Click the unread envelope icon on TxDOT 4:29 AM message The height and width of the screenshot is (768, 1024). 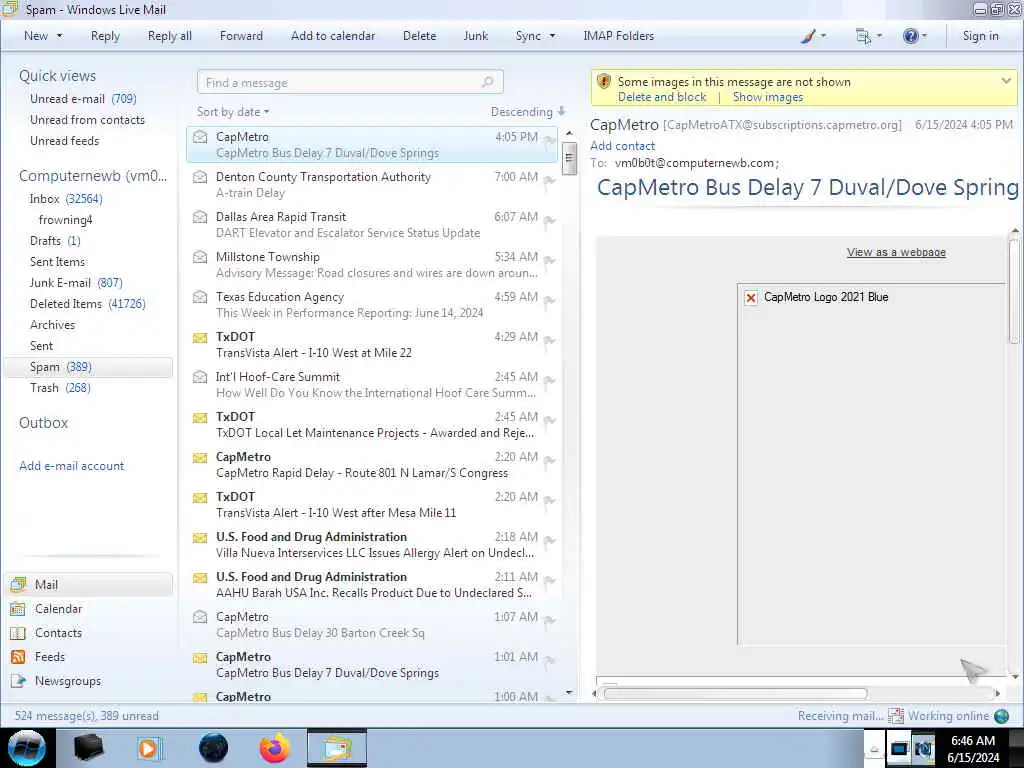pos(200,338)
